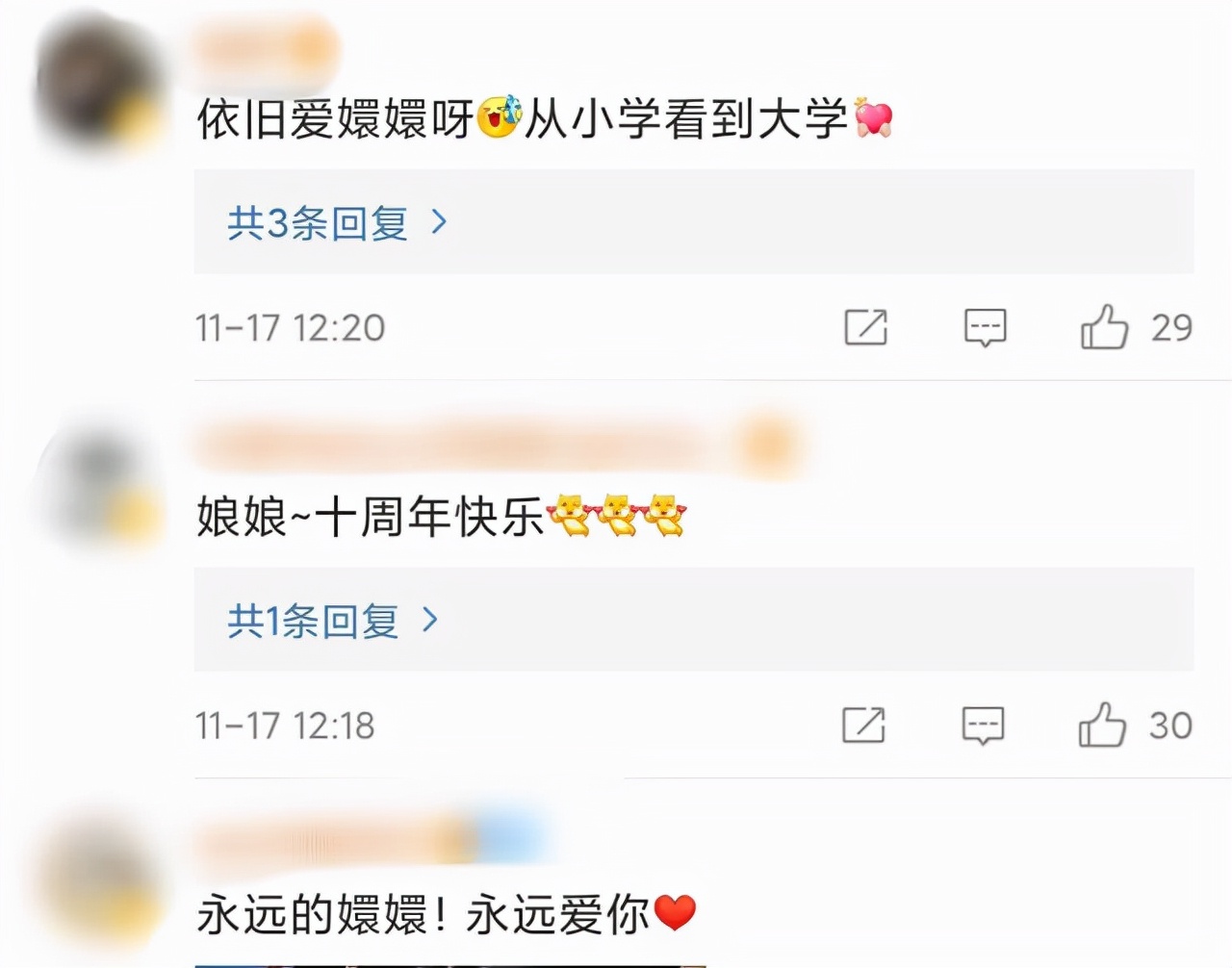Reply to the 11-17 12:18 comment via the comment icon
1232x968 pixels.
click(x=983, y=726)
